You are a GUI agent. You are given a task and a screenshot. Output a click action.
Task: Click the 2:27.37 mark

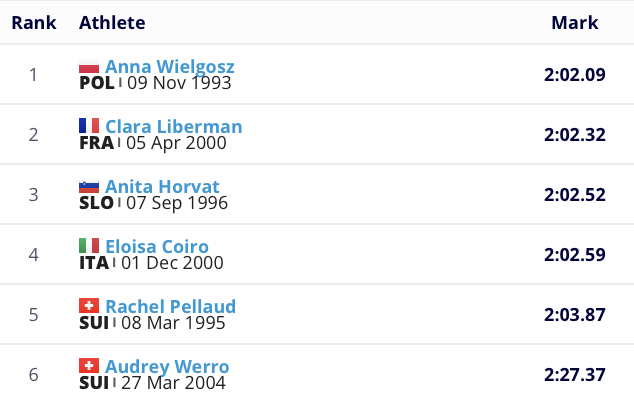pyautogui.click(x=575, y=374)
